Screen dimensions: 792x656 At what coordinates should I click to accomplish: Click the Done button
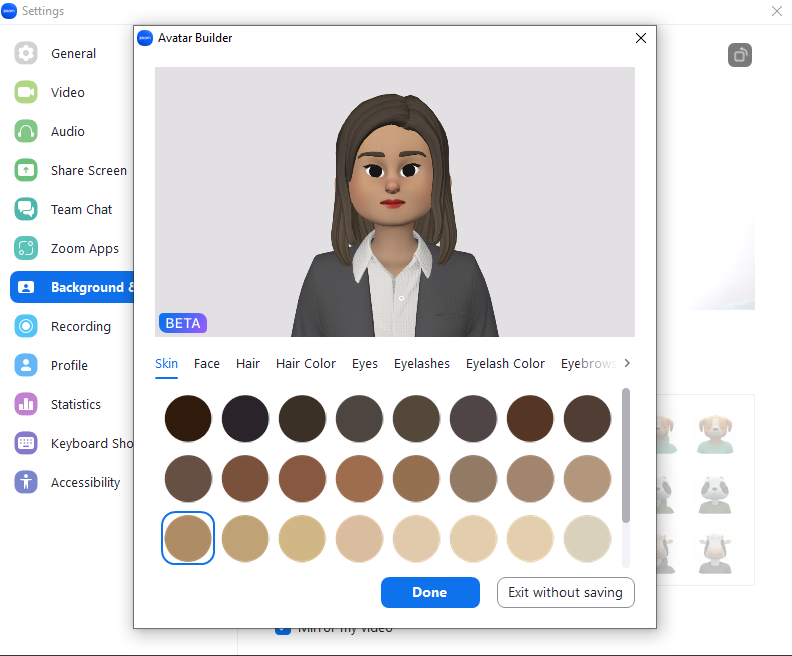430,592
